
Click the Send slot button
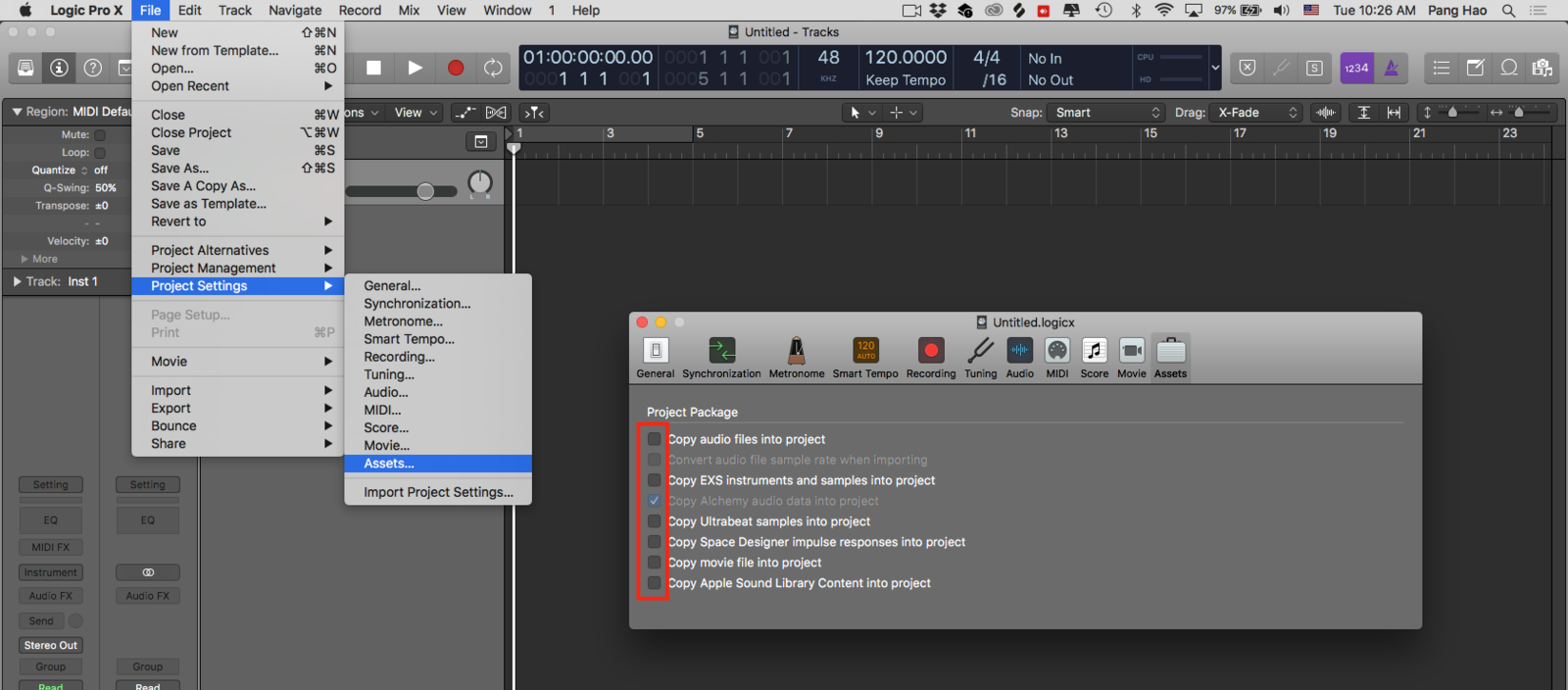coord(41,620)
